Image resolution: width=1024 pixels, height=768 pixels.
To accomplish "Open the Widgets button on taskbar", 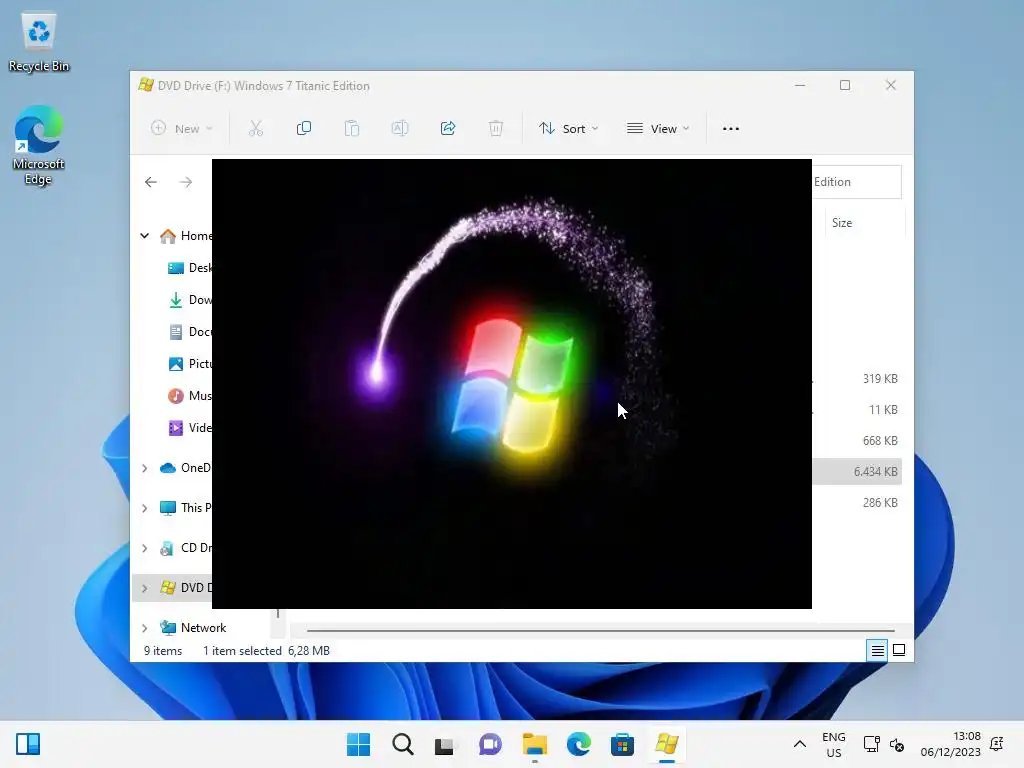I will click(28, 744).
